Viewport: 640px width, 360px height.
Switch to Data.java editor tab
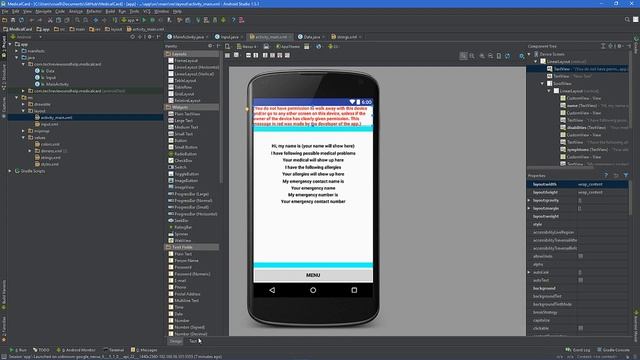[311, 37]
